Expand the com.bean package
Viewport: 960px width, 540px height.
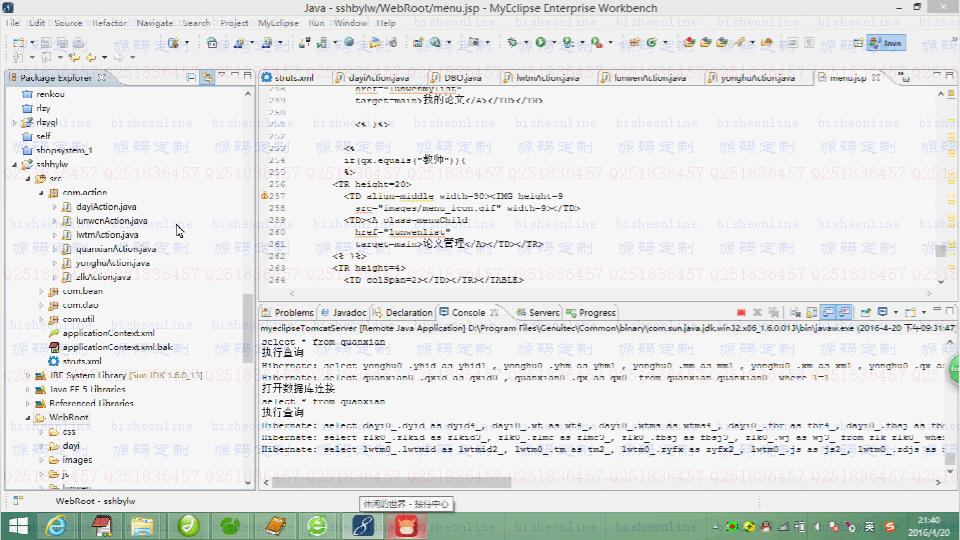pos(41,291)
